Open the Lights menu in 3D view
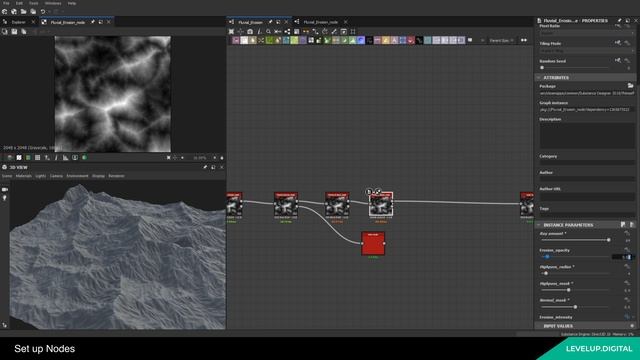The height and width of the screenshot is (360, 640). (x=40, y=176)
